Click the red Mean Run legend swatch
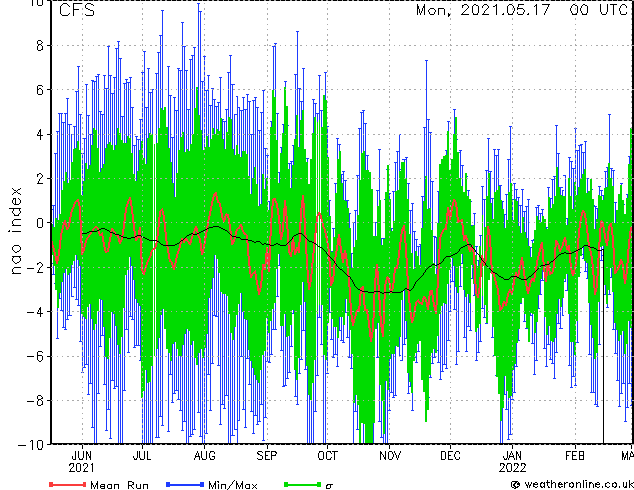 68,484
